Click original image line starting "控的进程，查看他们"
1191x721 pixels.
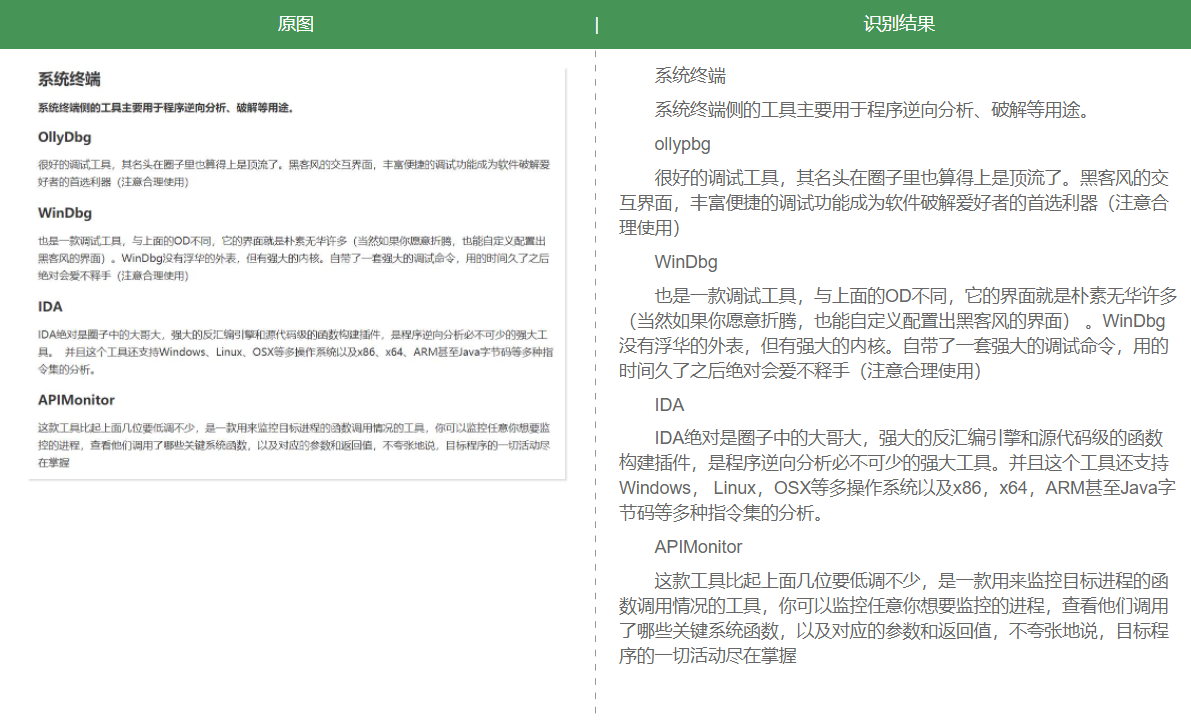[294, 445]
